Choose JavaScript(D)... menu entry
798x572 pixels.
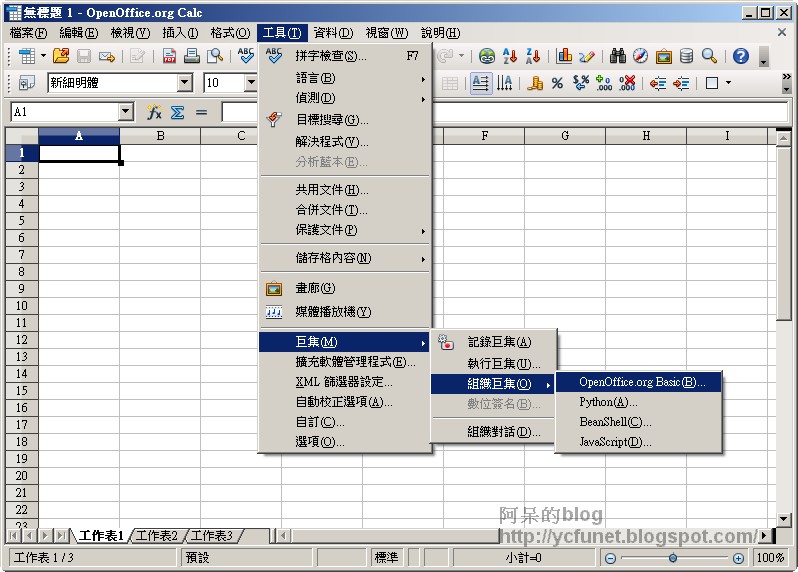click(639, 442)
